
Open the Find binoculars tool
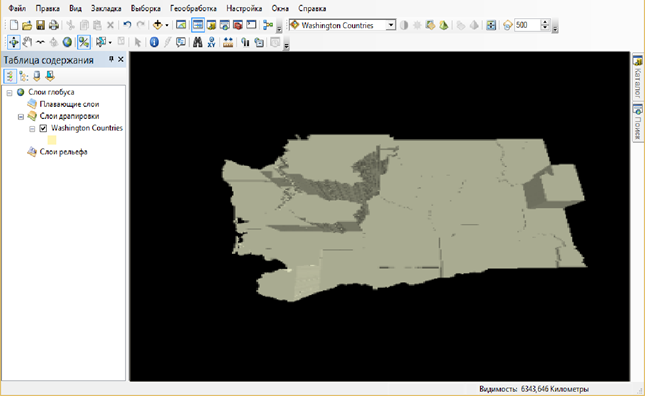pyautogui.click(x=198, y=42)
